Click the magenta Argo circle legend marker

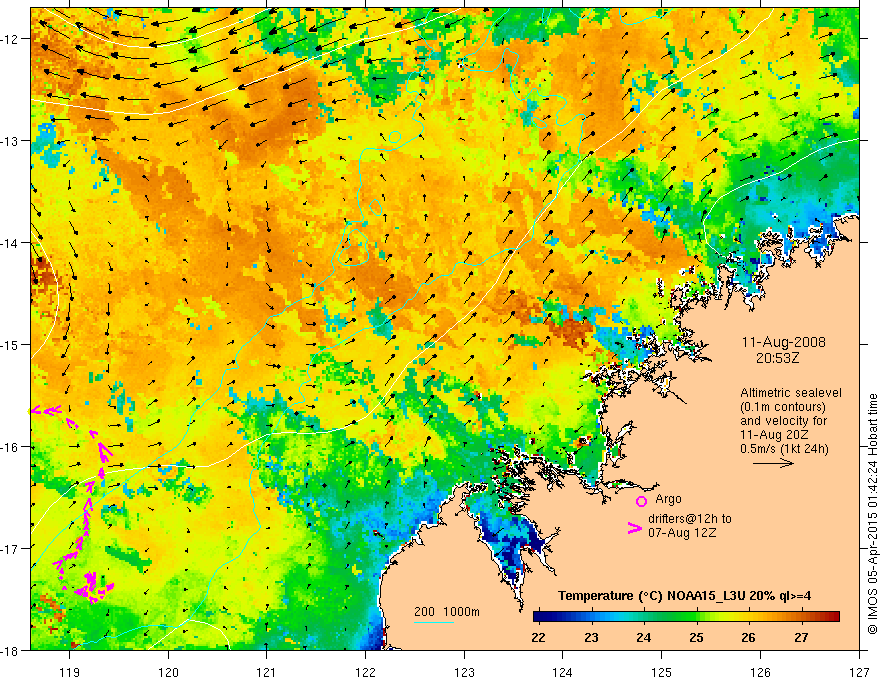(641, 501)
